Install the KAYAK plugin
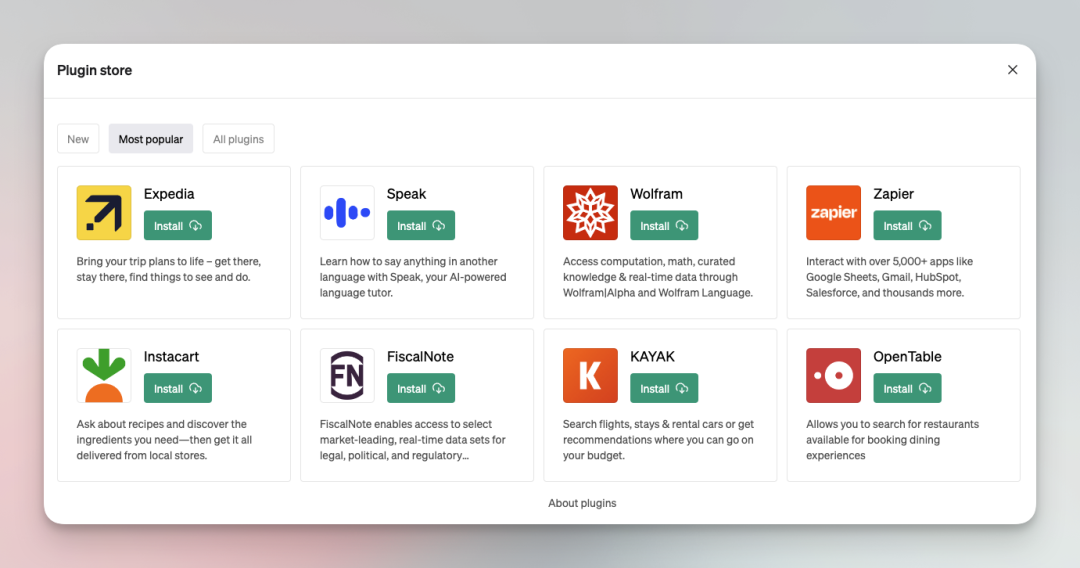 point(664,388)
